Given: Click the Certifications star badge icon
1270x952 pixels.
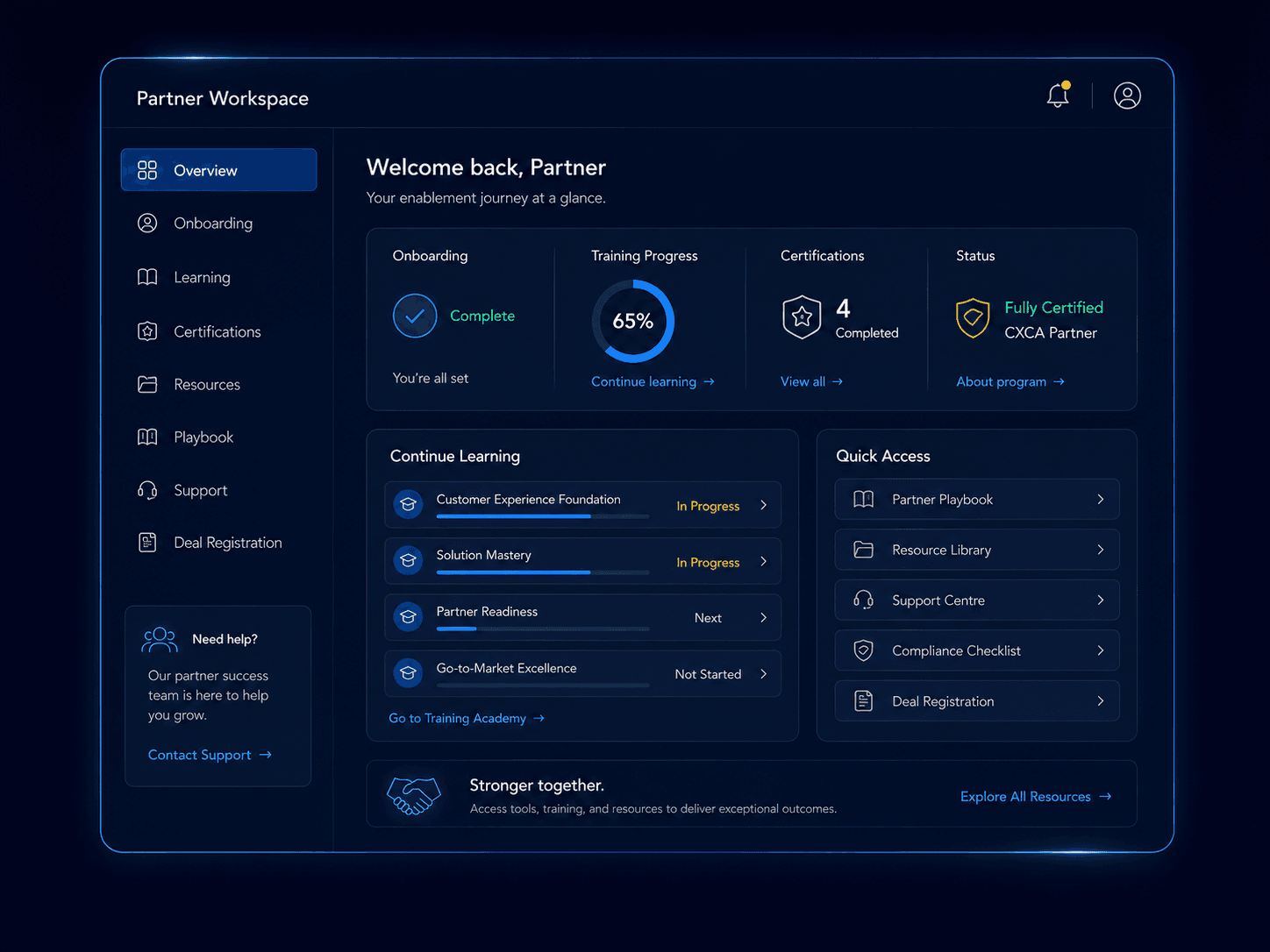Looking at the screenshot, I should pyautogui.click(x=802, y=316).
